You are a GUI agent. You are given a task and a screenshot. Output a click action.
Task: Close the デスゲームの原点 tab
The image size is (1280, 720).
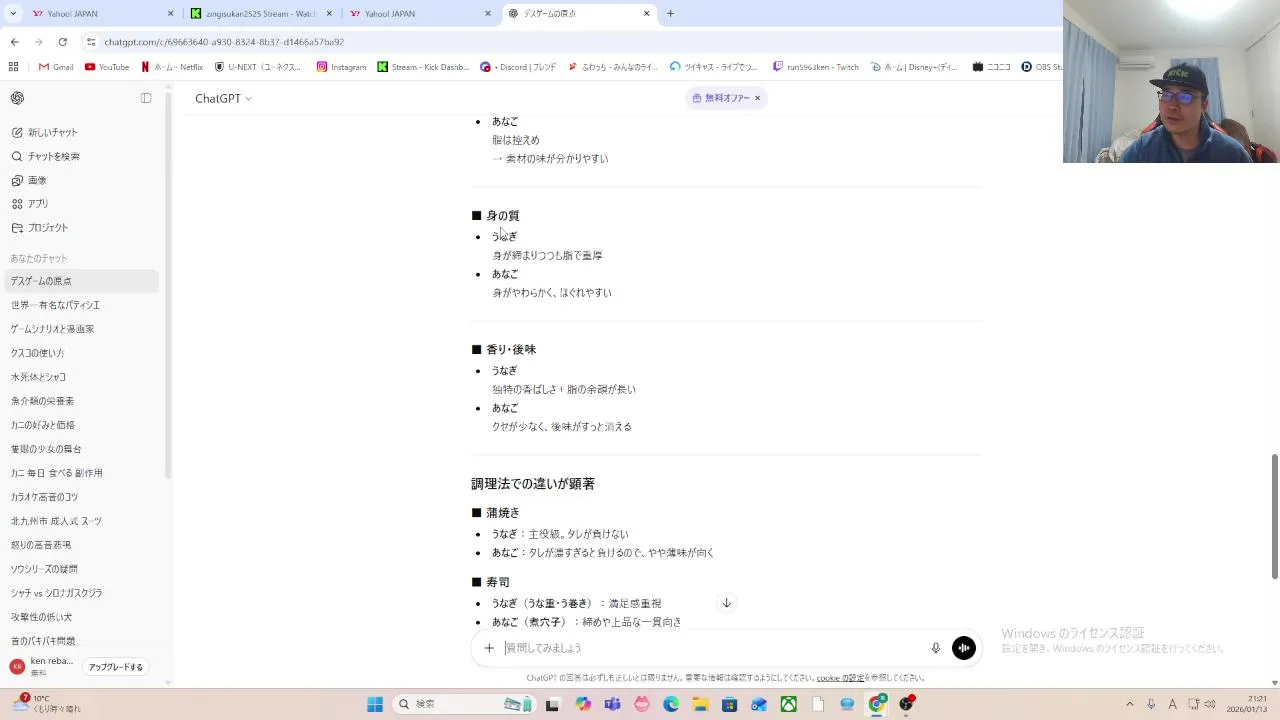647,14
